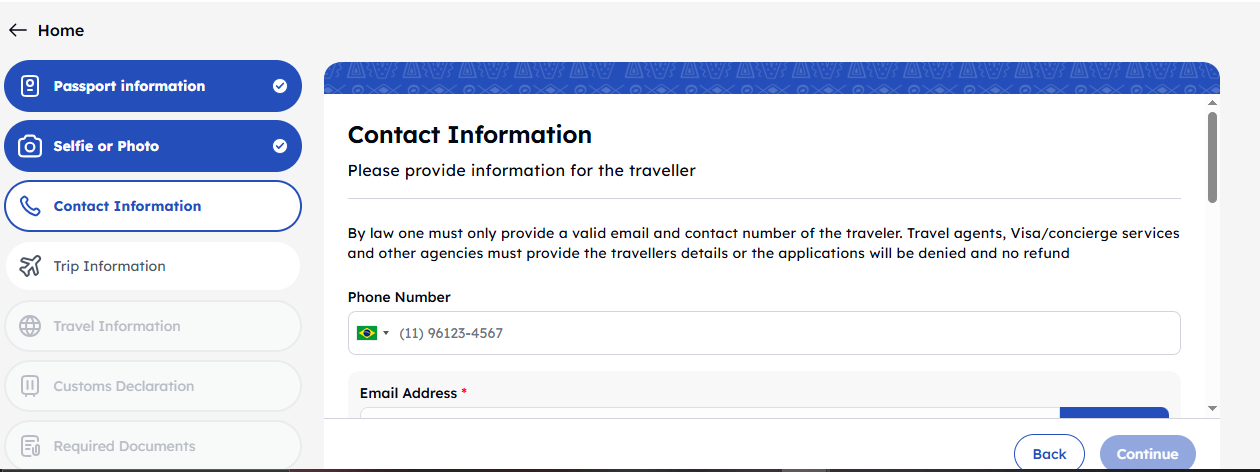Click the form's vertical scrollbar thumb
This screenshot has width=1260, height=472.
tap(1212, 156)
